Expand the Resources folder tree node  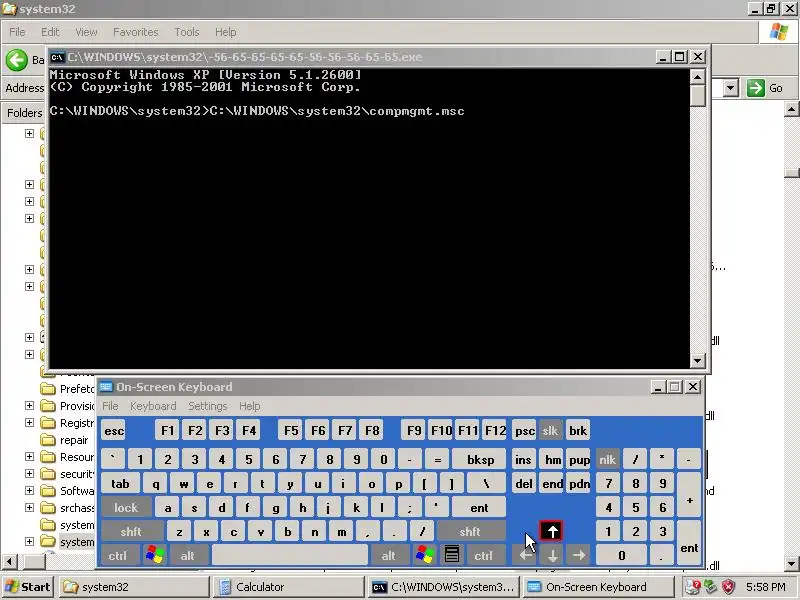[30, 457]
